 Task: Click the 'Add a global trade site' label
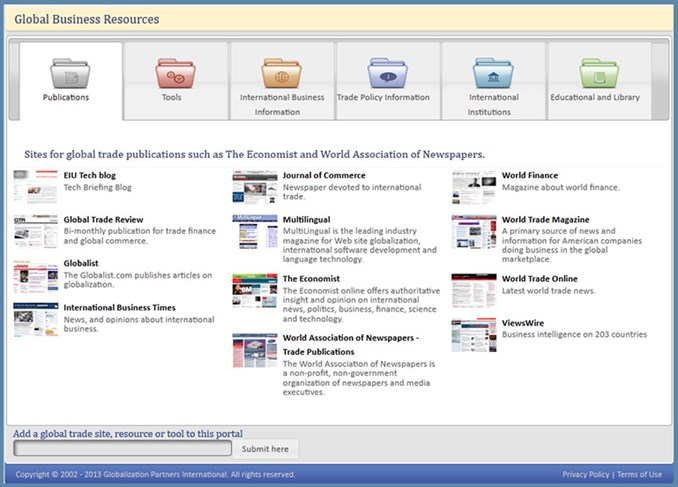coord(128,433)
